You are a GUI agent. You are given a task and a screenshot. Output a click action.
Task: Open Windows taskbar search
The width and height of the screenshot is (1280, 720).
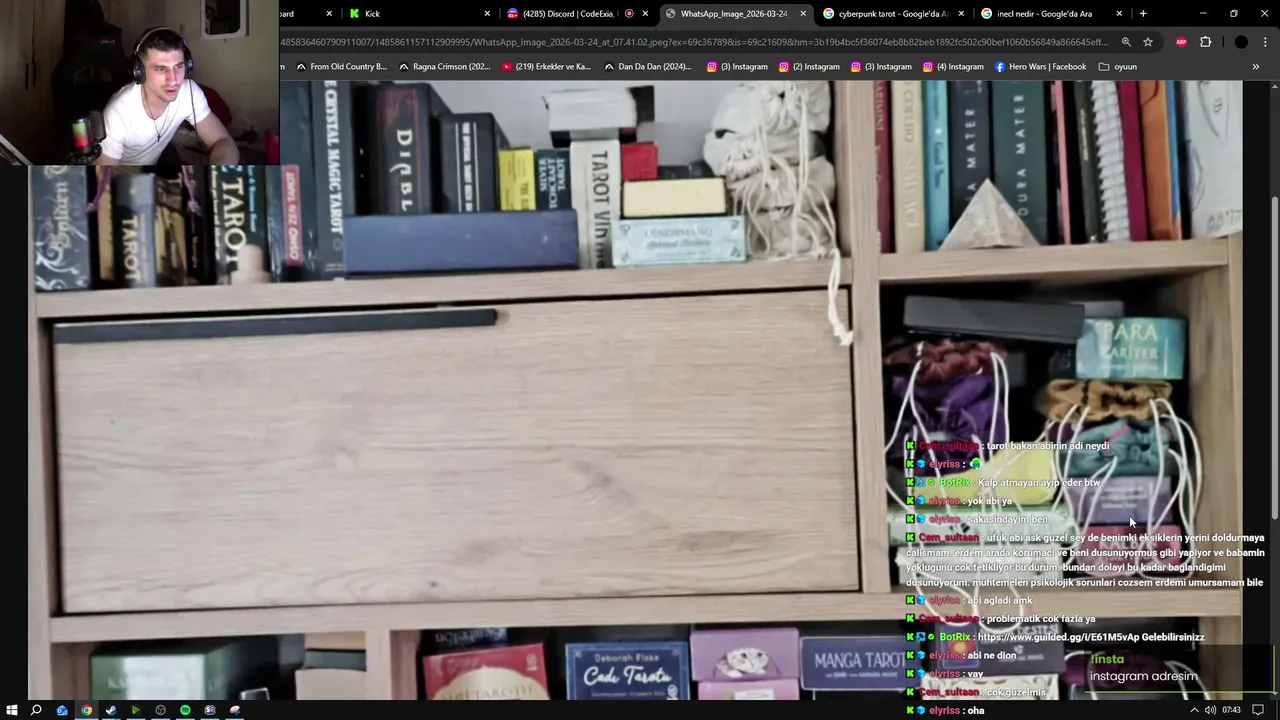pos(36,710)
